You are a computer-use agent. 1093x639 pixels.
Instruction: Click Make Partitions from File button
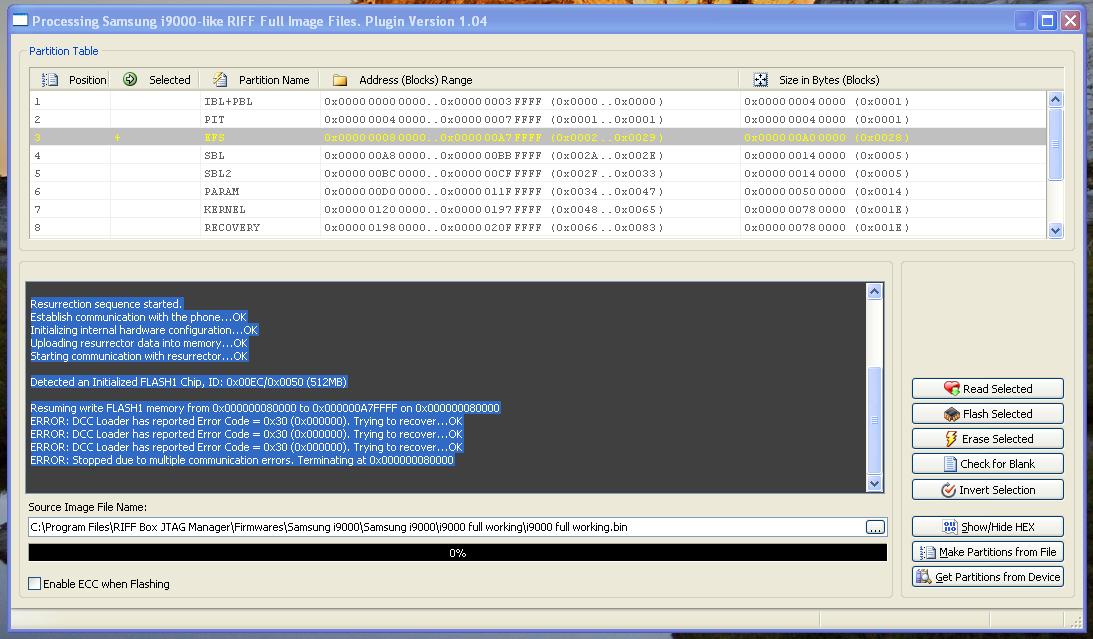pos(988,551)
